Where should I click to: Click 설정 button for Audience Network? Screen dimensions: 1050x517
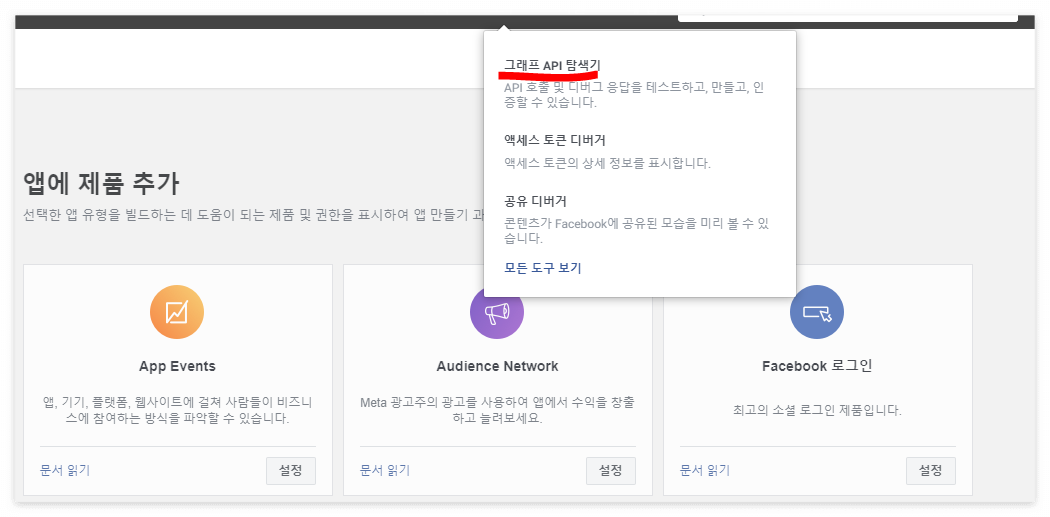click(611, 471)
